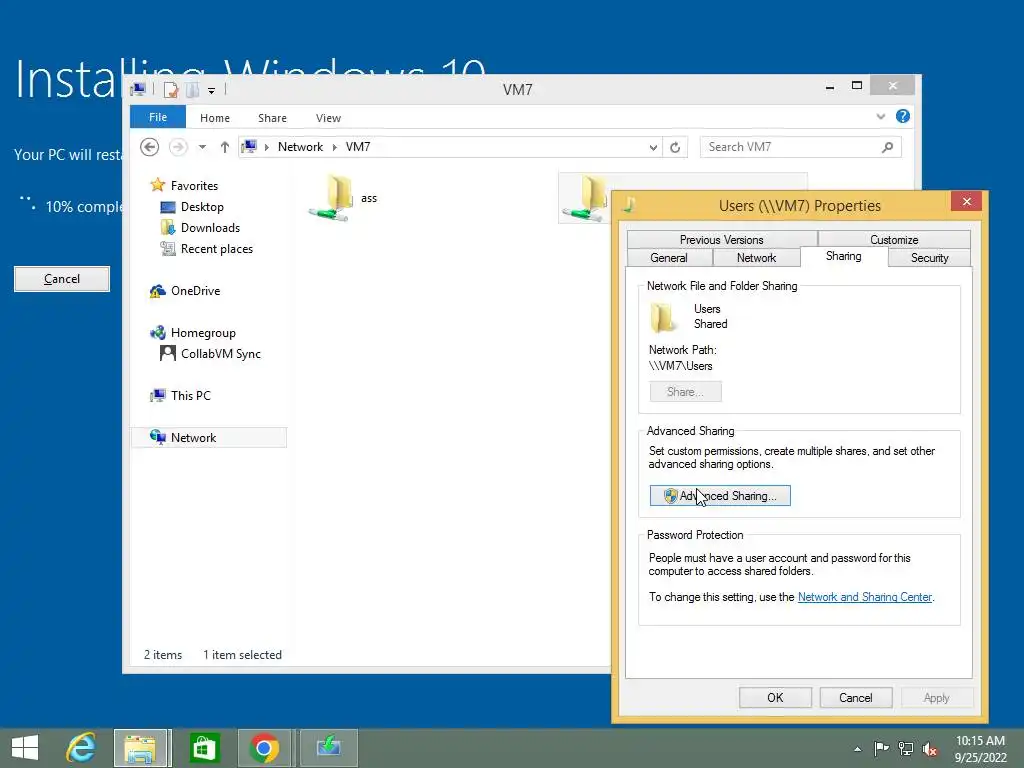Go forward in Explorer navigation
This screenshot has width=1024, height=768.
[178, 147]
